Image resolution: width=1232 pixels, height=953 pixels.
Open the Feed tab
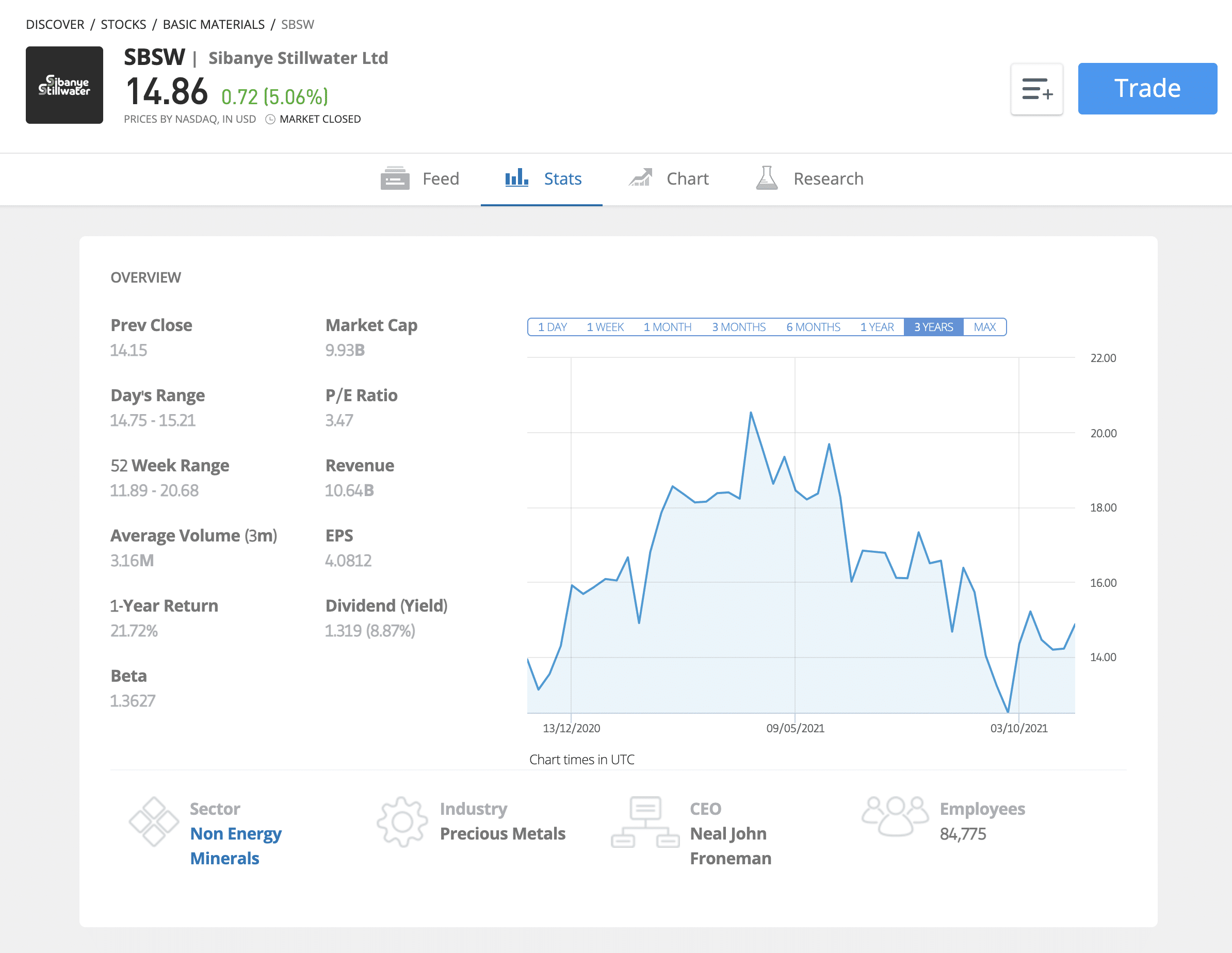[x=419, y=179]
